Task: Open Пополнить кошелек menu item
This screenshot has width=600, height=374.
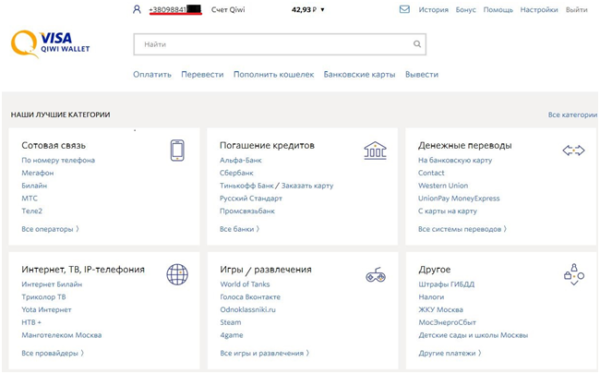Action: click(x=274, y=74)
